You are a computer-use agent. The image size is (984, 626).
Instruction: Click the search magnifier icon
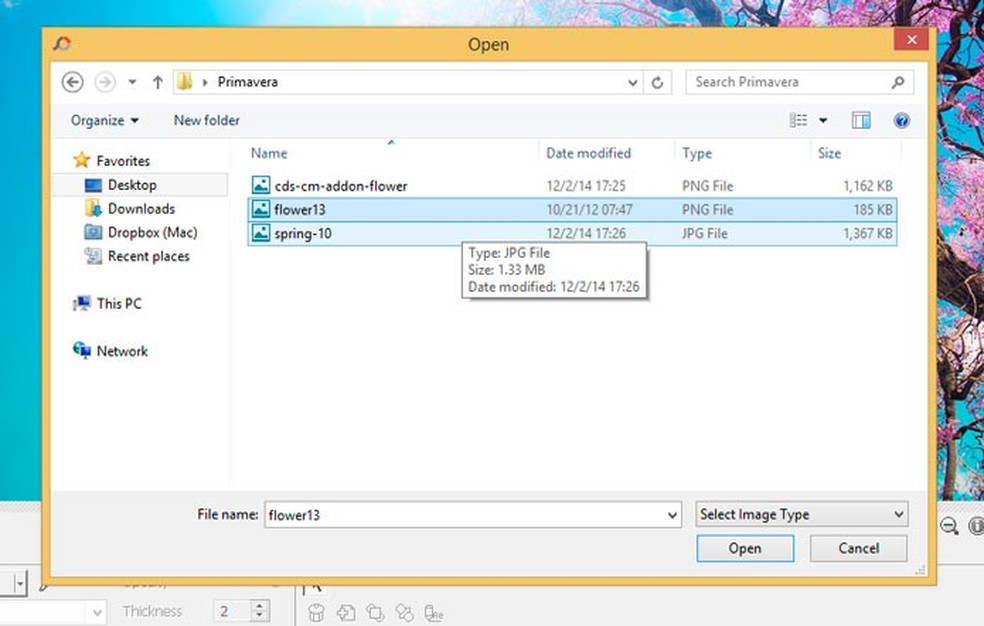click(898, 82)
